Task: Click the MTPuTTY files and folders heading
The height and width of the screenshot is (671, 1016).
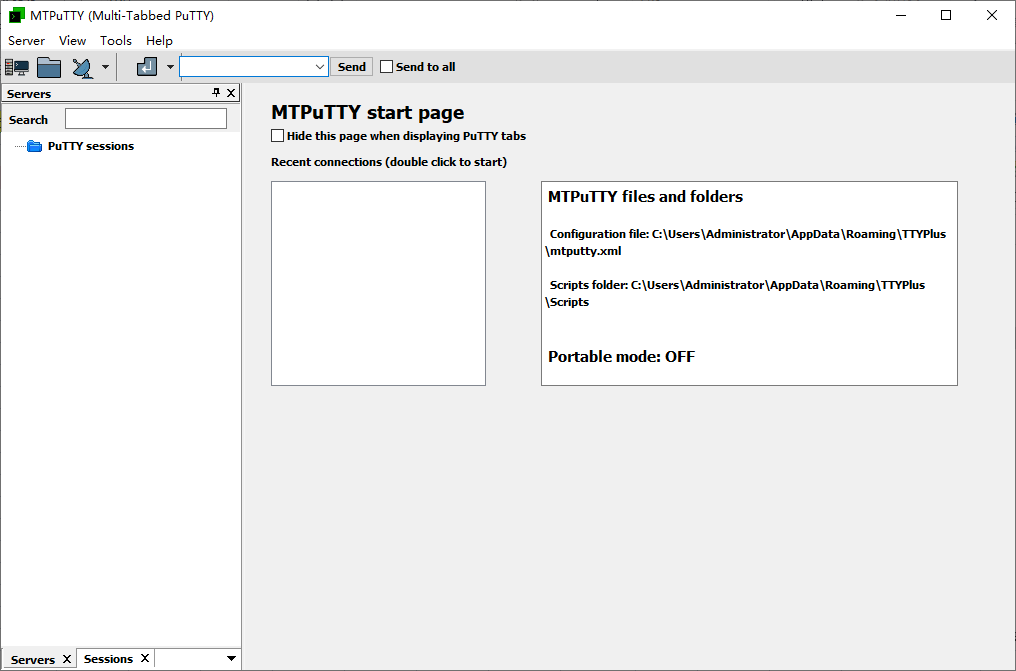Action: (x=645, y=197)
